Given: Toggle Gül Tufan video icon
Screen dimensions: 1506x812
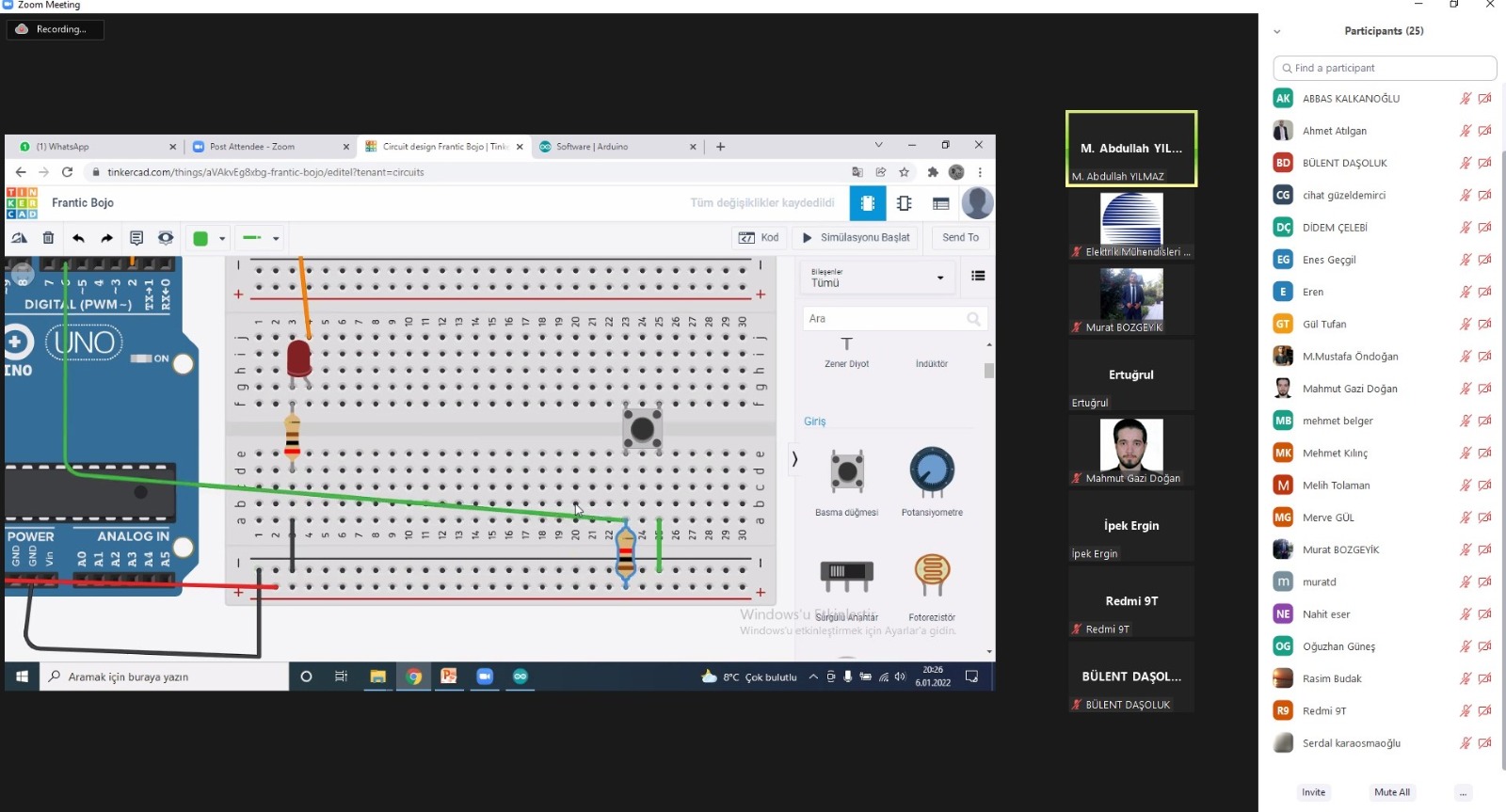Looking at the screenshot, I should 1484,324.
